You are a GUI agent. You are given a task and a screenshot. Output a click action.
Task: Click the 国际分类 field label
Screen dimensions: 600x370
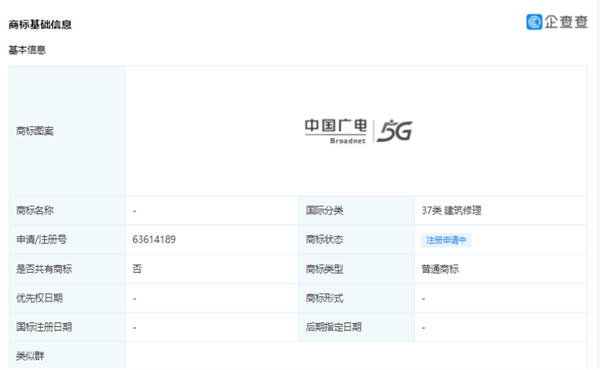tap(324, 210)
